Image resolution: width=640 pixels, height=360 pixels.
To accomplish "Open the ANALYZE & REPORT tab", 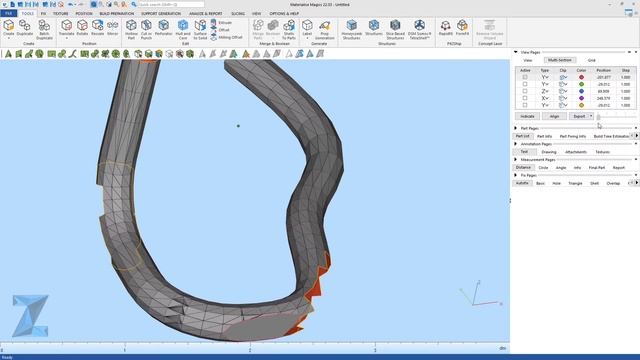I will pyautogui.click(x=206, y=13).
